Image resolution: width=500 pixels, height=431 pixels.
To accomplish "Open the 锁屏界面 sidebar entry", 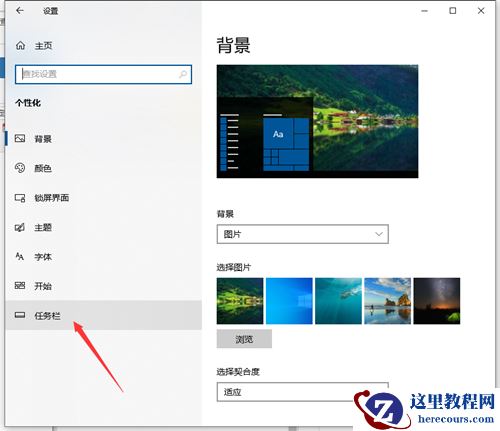I will tap(103, 198).
